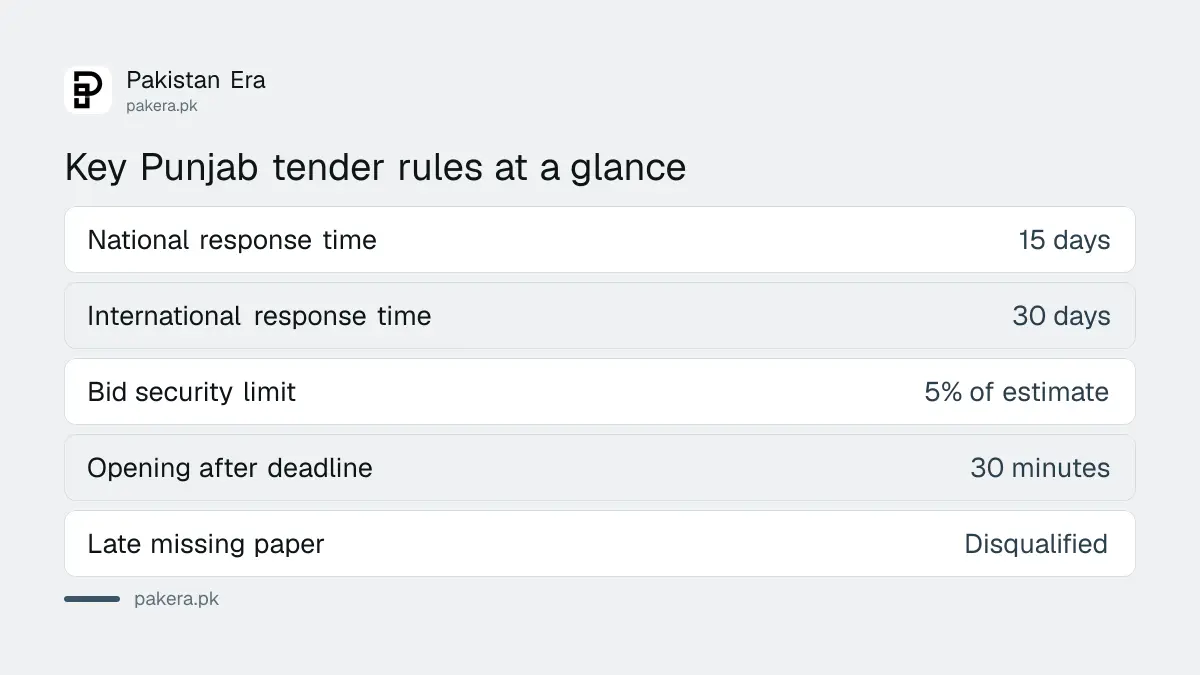Select the National response time row
1200x675 pixels.
click(x=600, y=240)
